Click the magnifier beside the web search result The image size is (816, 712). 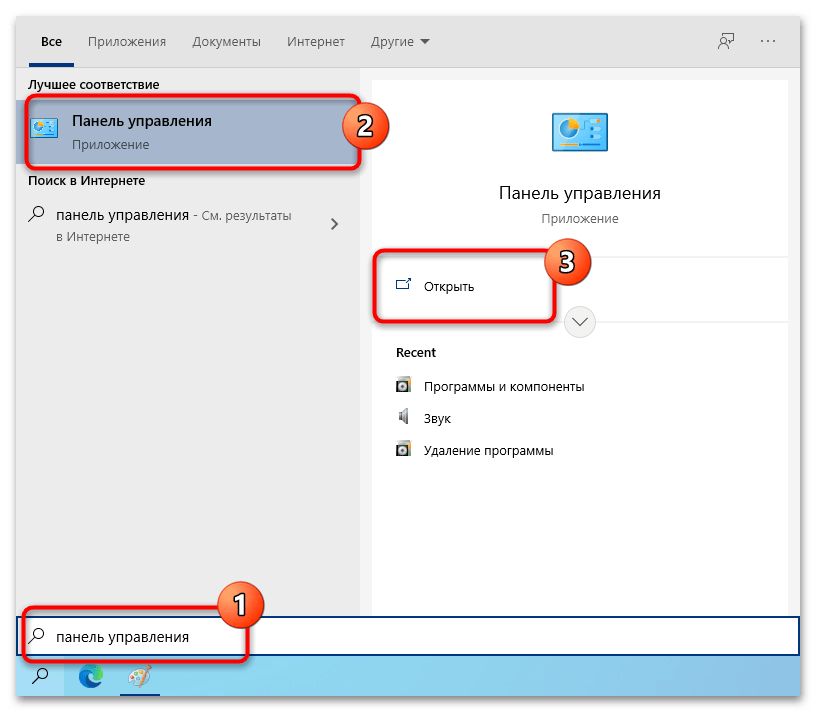tap(36, 214)
